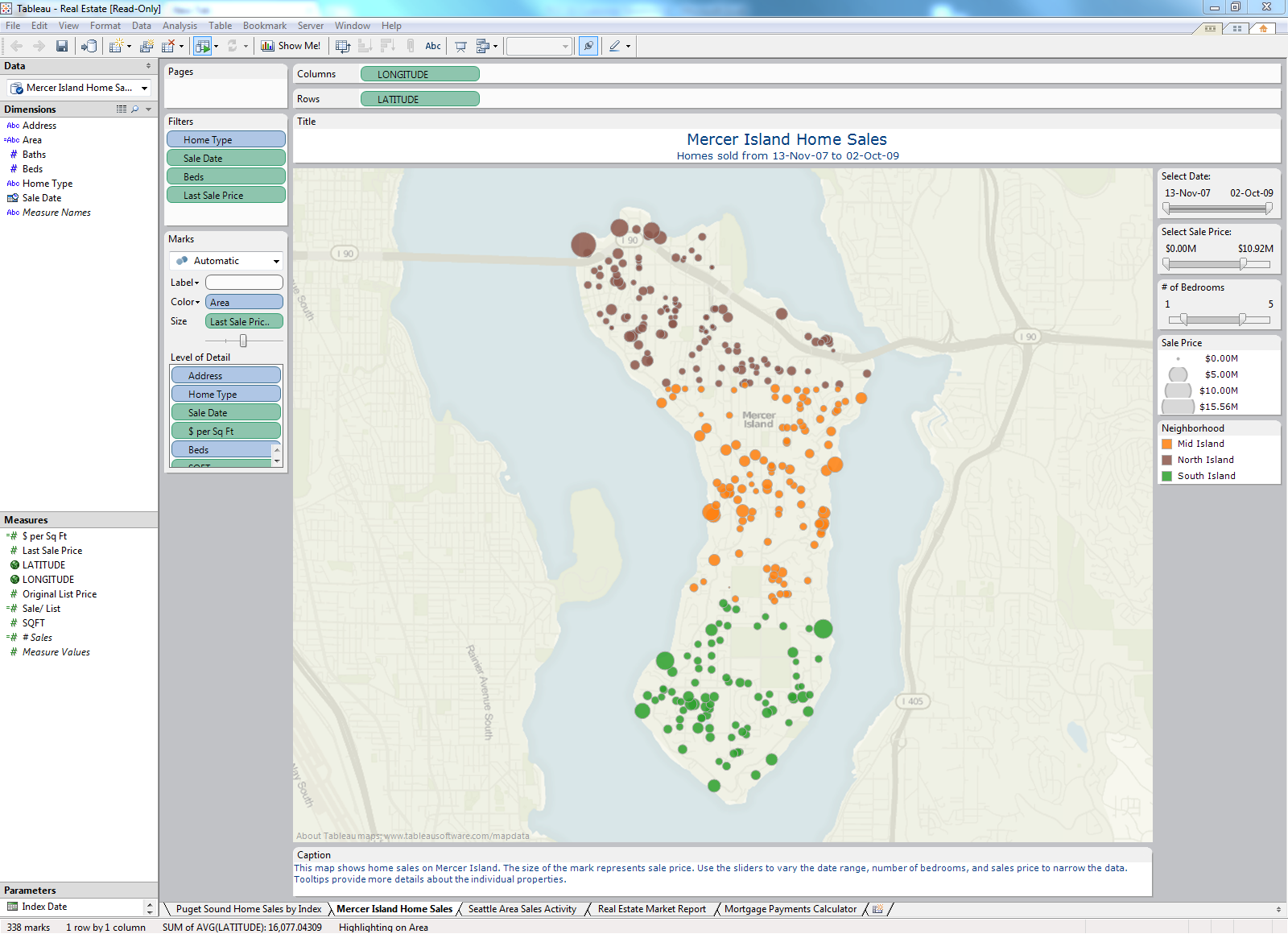
Task: Click the Show Me! button
Action: pyautogui.click(x=291, y=46)
